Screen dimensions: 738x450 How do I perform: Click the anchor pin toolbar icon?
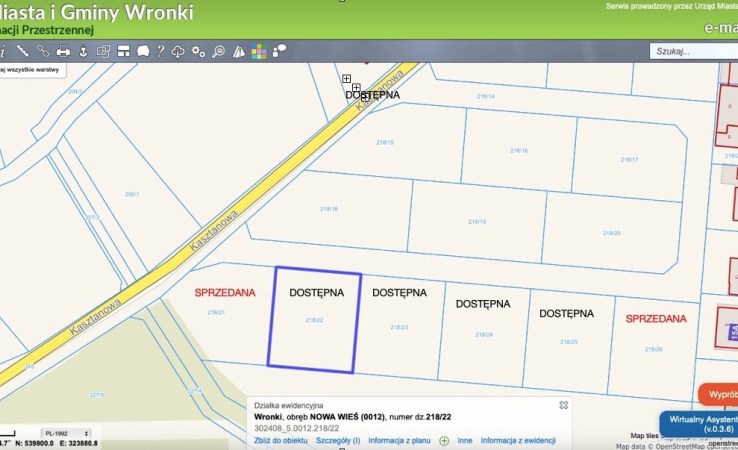click(83, 51)
